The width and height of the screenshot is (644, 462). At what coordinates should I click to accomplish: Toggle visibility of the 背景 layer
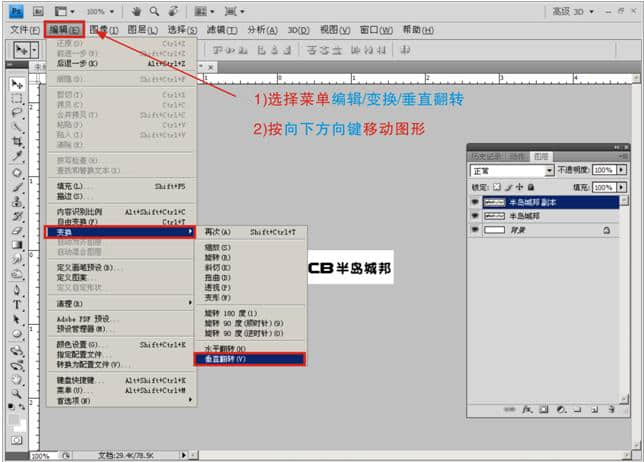coord(476,229)
